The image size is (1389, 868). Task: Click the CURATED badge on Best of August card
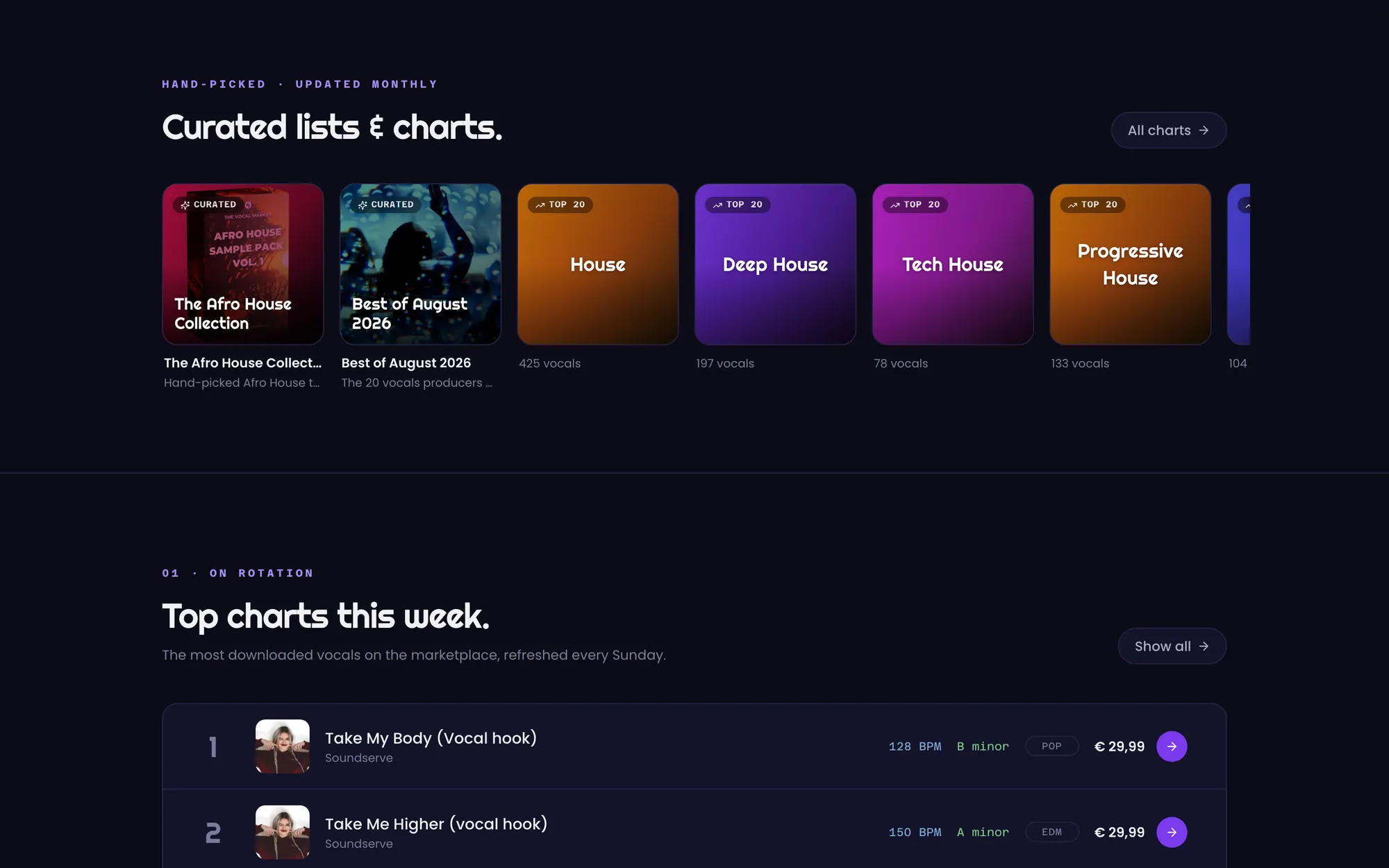pyautogui.click(x=386, y=205)
